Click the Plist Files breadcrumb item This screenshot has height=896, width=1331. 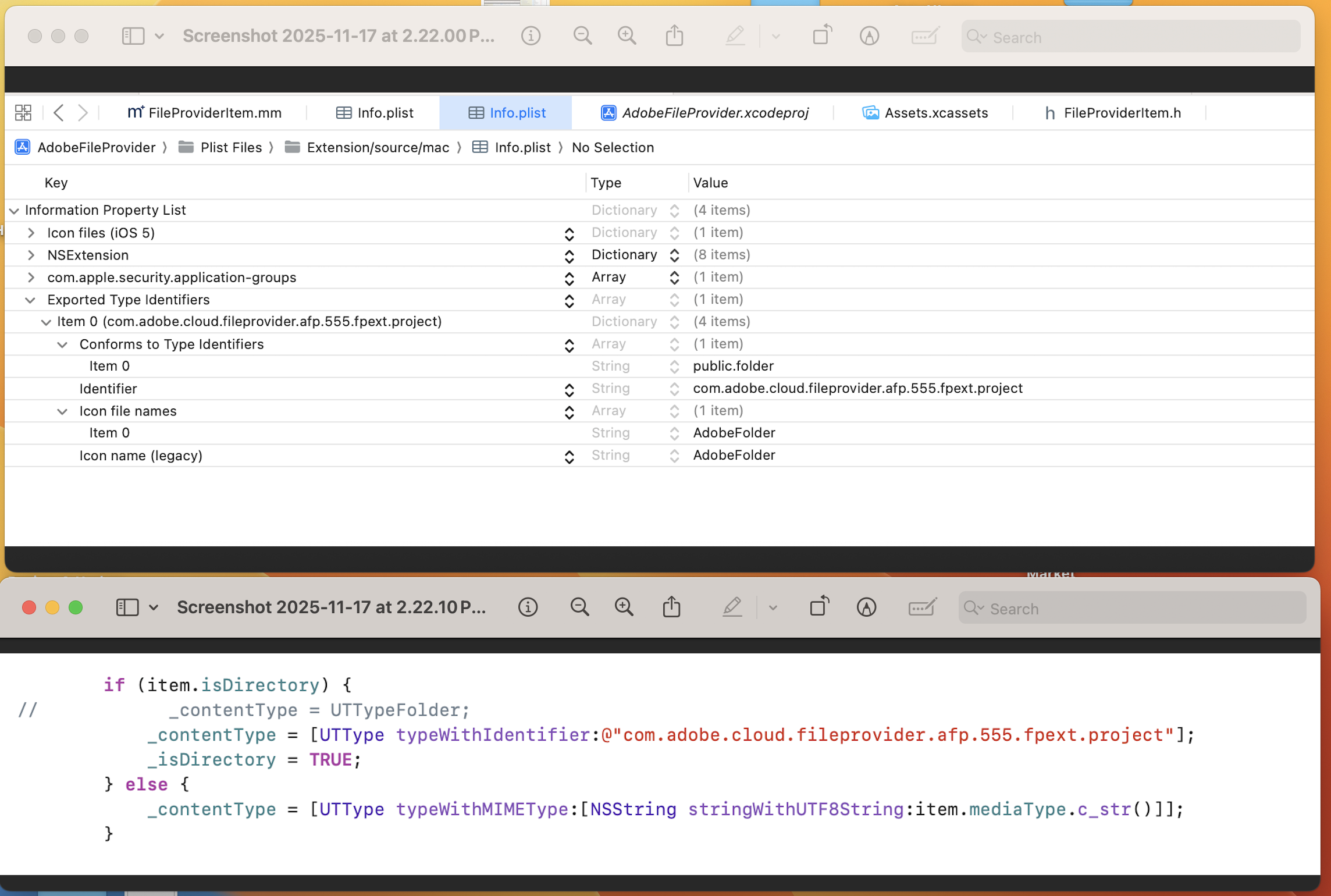click(230, 148)
